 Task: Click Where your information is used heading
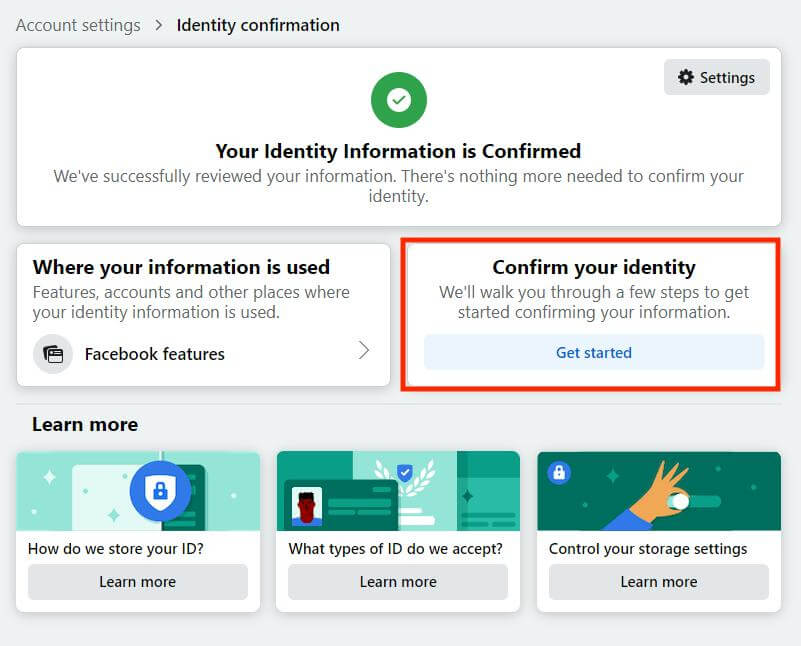(181, 267)
